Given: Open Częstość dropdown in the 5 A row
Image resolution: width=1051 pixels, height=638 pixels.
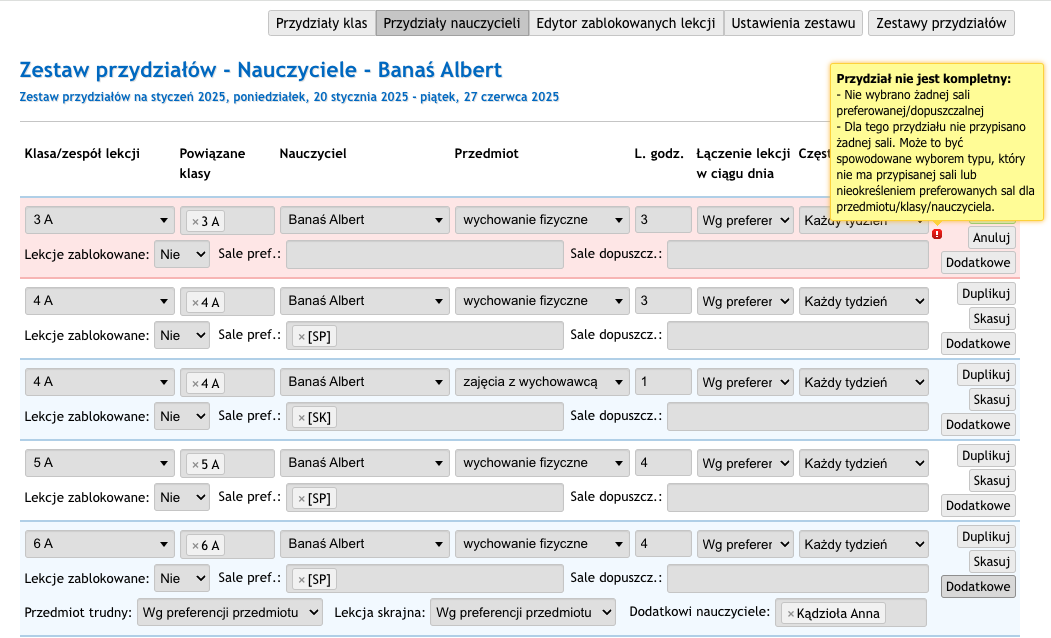Looking at the screenshot, I should click(864, 464).
